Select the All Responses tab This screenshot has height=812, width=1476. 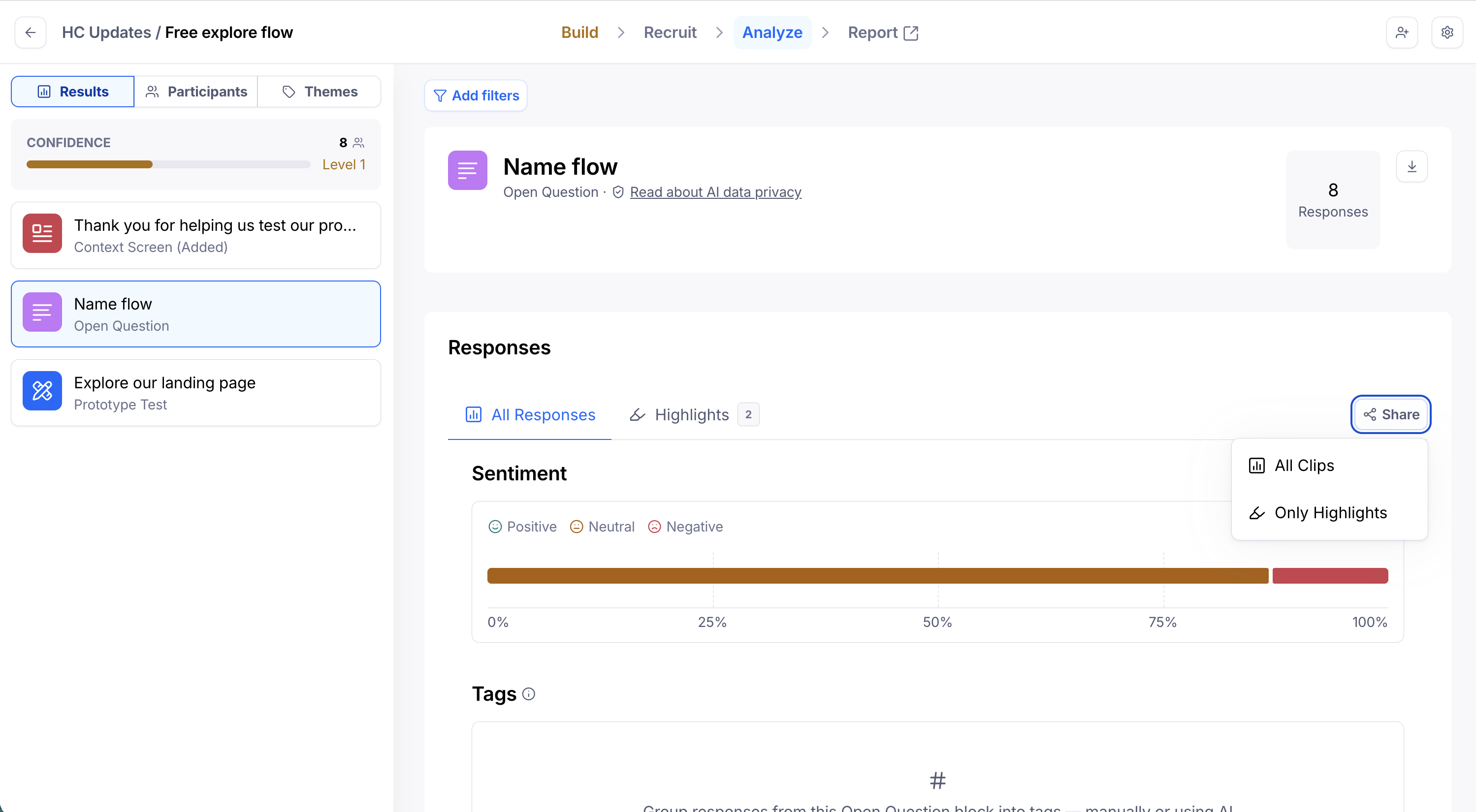[529, 414]
